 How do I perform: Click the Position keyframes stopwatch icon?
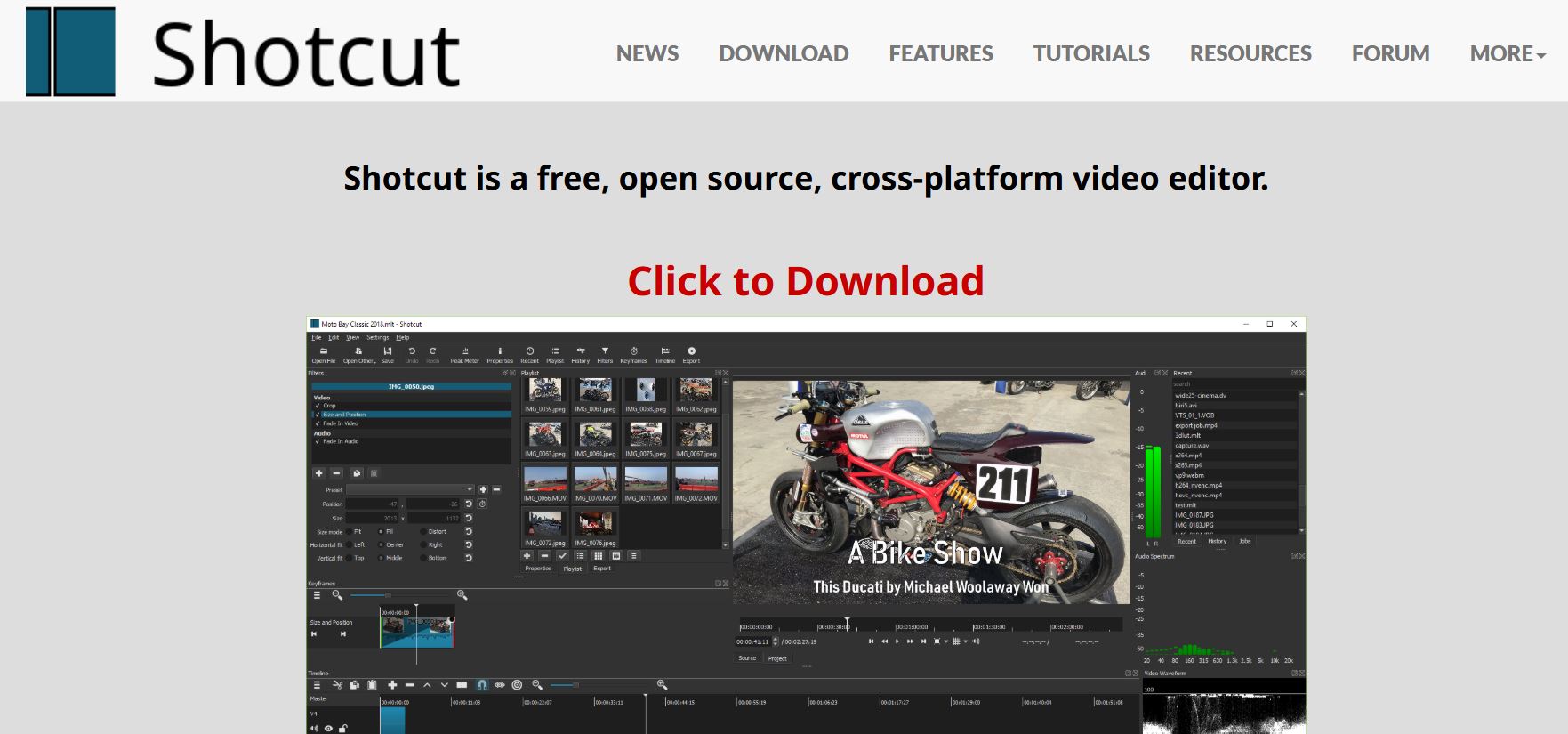coord(482,504)
